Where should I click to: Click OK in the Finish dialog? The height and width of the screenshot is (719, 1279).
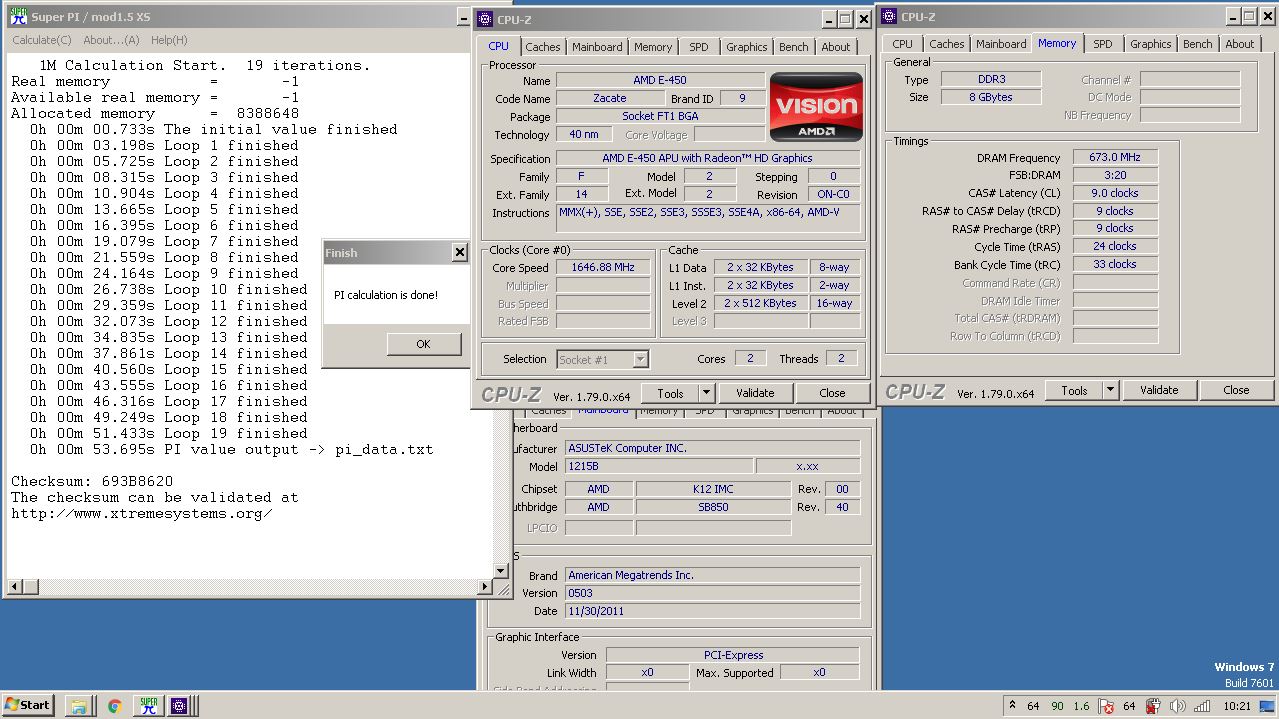[423, 343]
